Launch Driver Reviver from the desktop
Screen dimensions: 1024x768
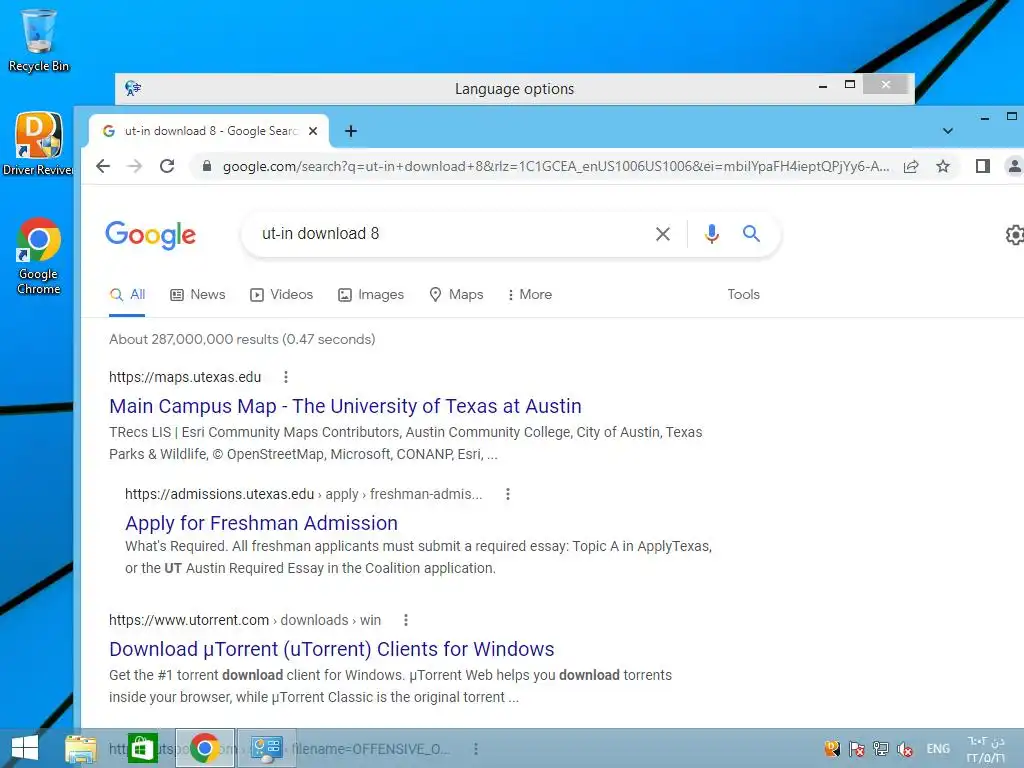(x=39, y=144)
